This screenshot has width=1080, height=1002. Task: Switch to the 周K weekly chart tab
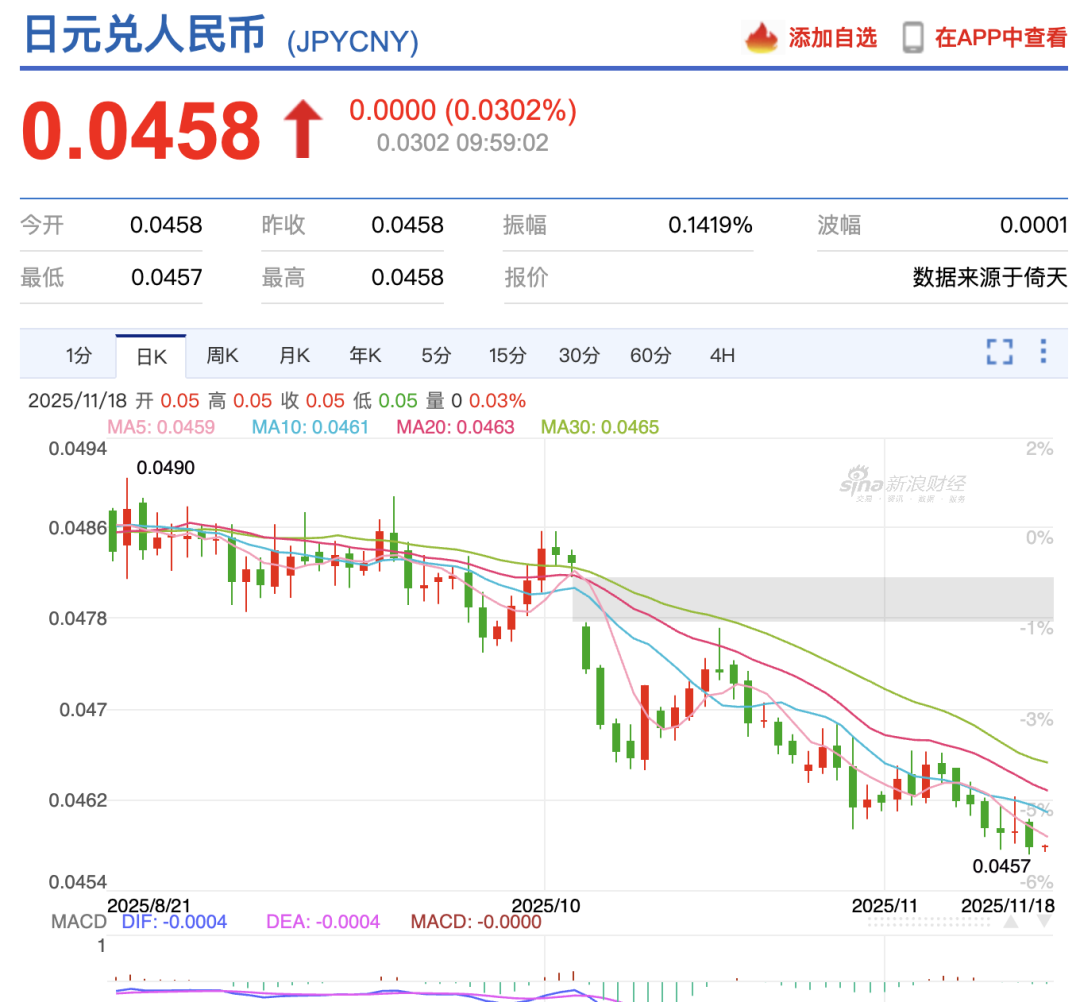pyautogui.click(x=221, y=355)
